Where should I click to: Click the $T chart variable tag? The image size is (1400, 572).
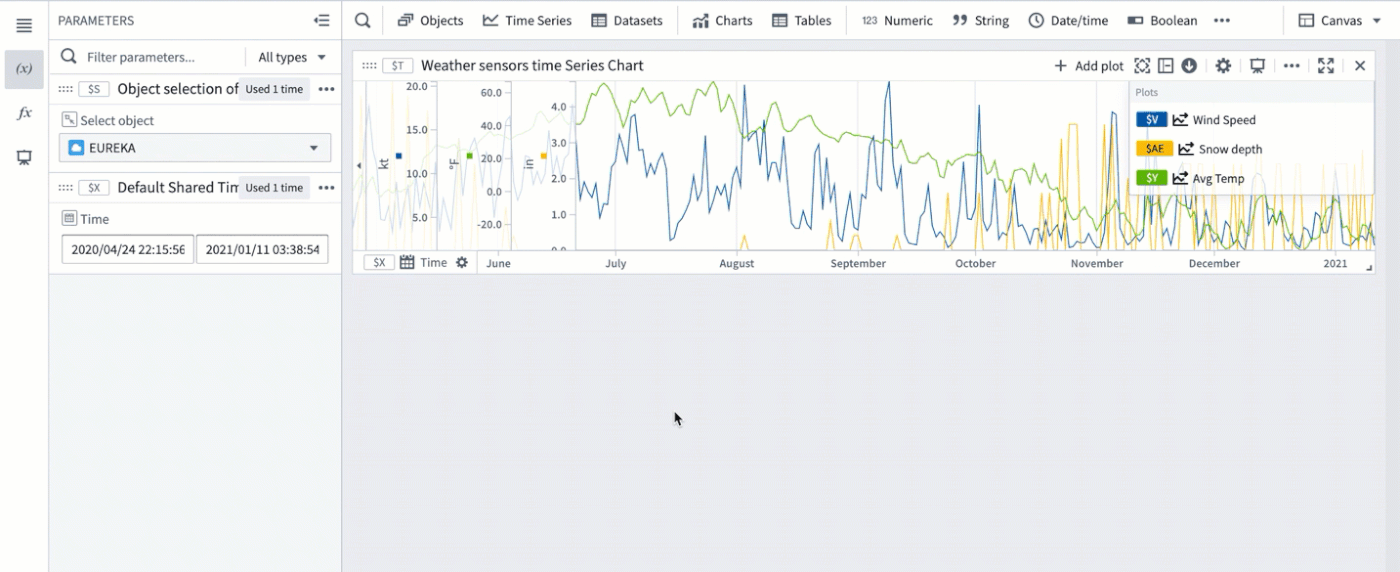[399, 65]
